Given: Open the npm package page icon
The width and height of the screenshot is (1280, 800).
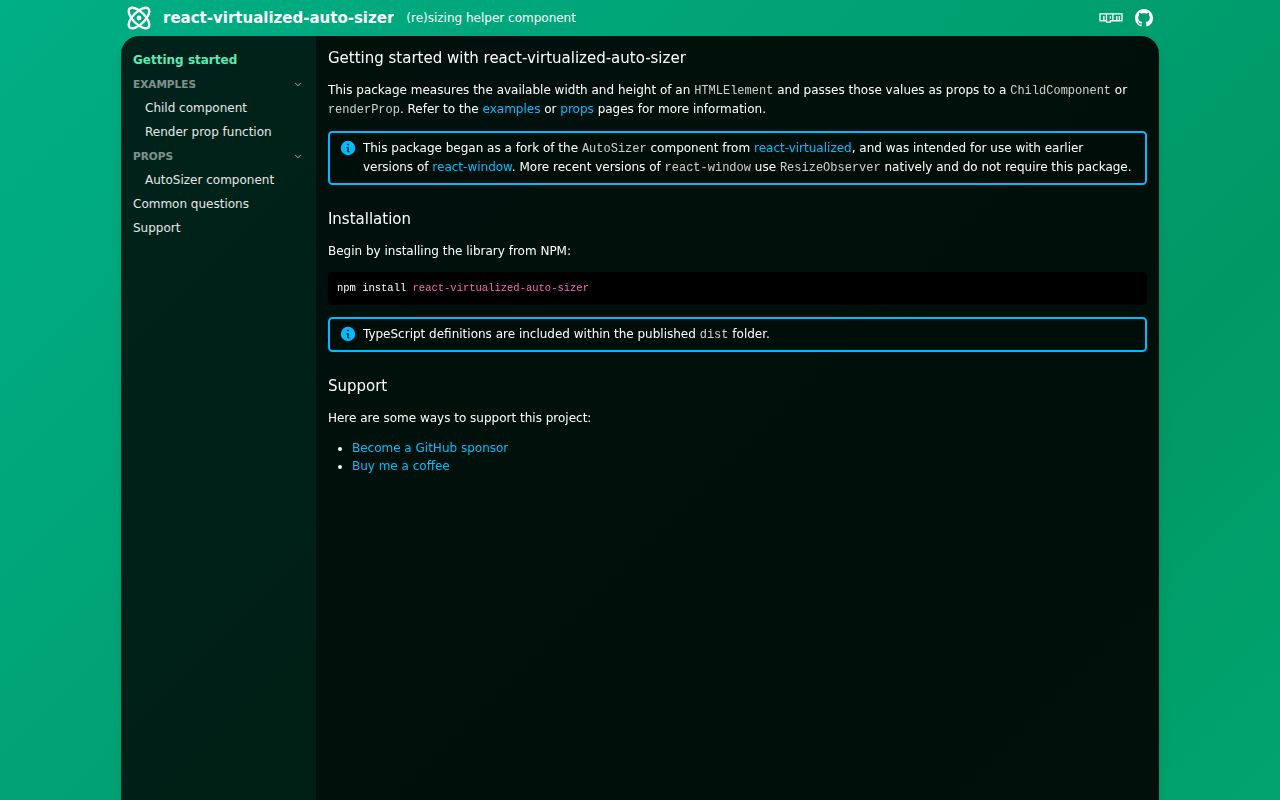Looking at the screenshot, I should pyautogui.click(x=1111, y=18).
